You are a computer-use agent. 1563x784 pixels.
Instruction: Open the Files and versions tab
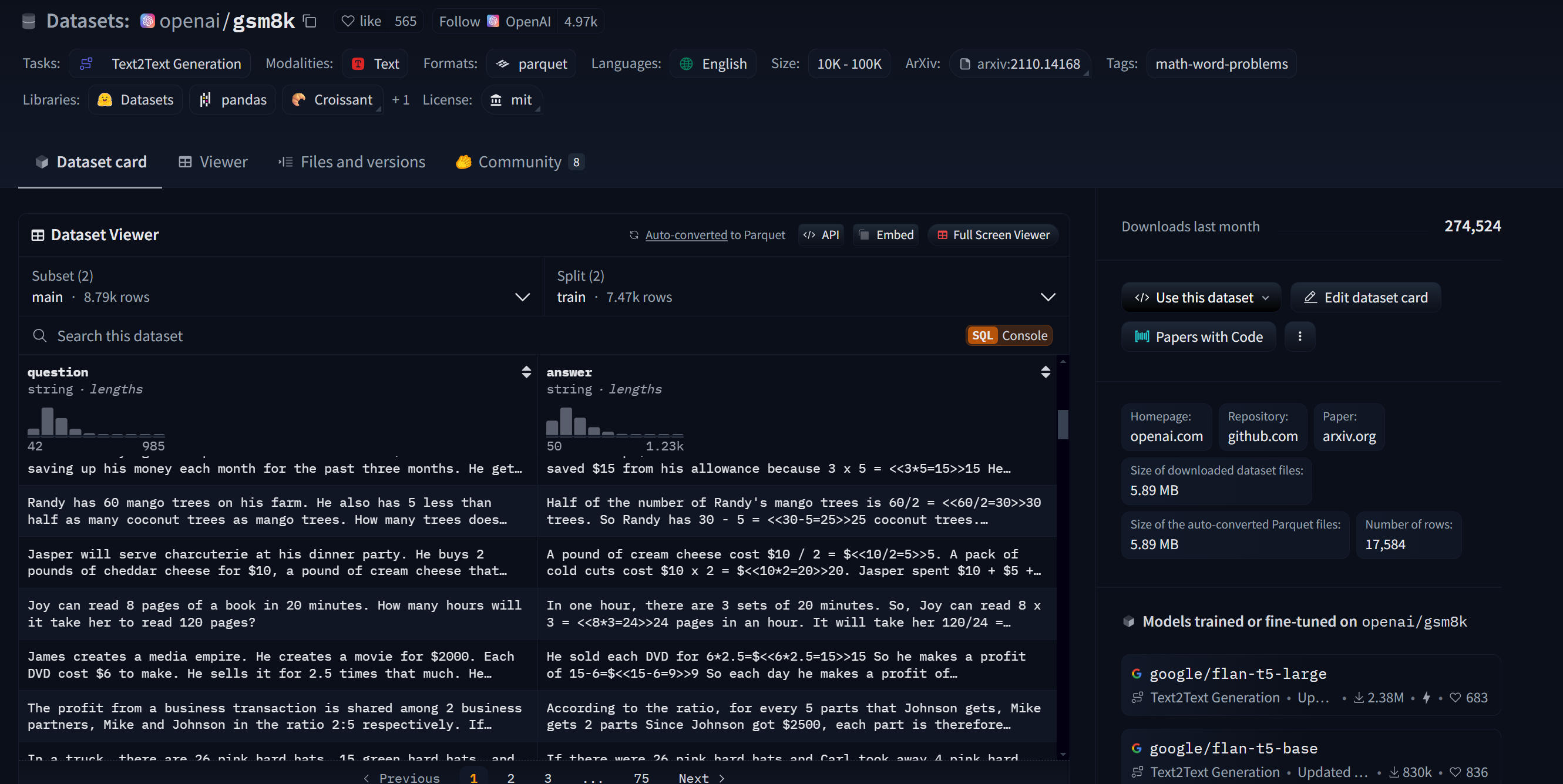[352, 162]
